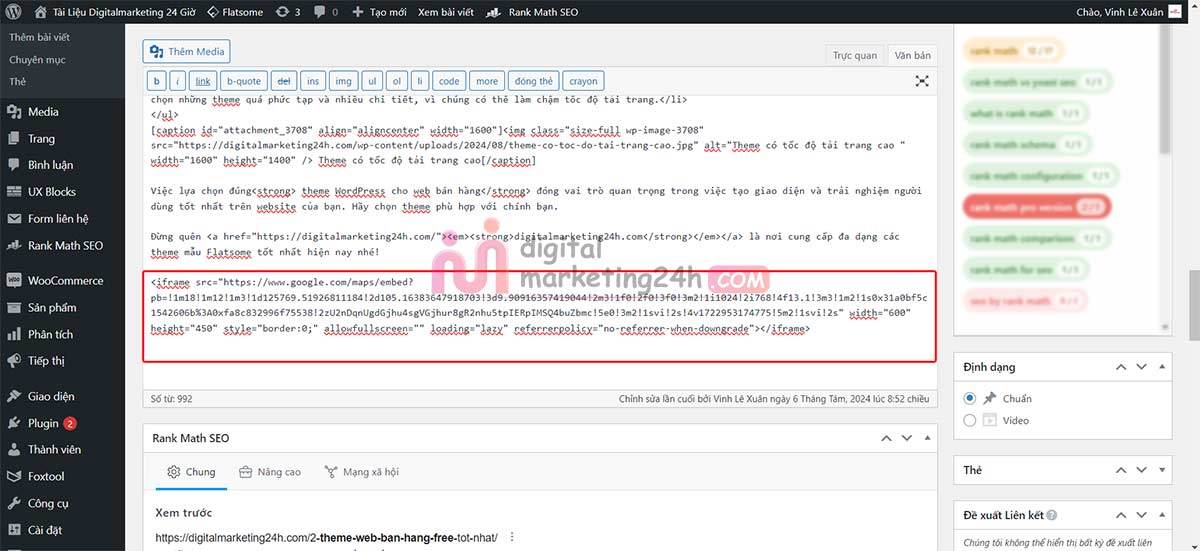Open the Phân tích analytics icon
Image resolution: width=1200 pixels, height=551 pixels.
[x=14, y=334]
